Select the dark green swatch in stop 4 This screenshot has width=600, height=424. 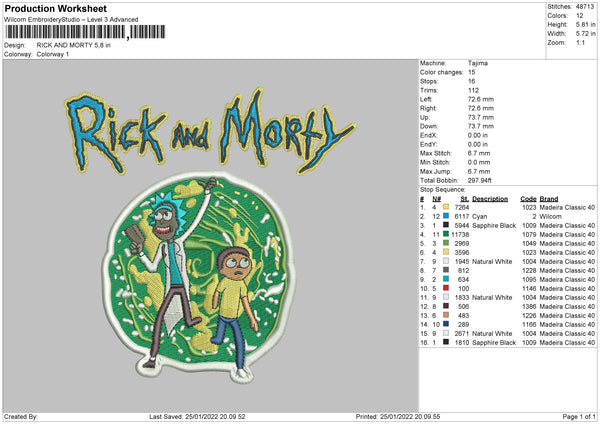(446, 234)
